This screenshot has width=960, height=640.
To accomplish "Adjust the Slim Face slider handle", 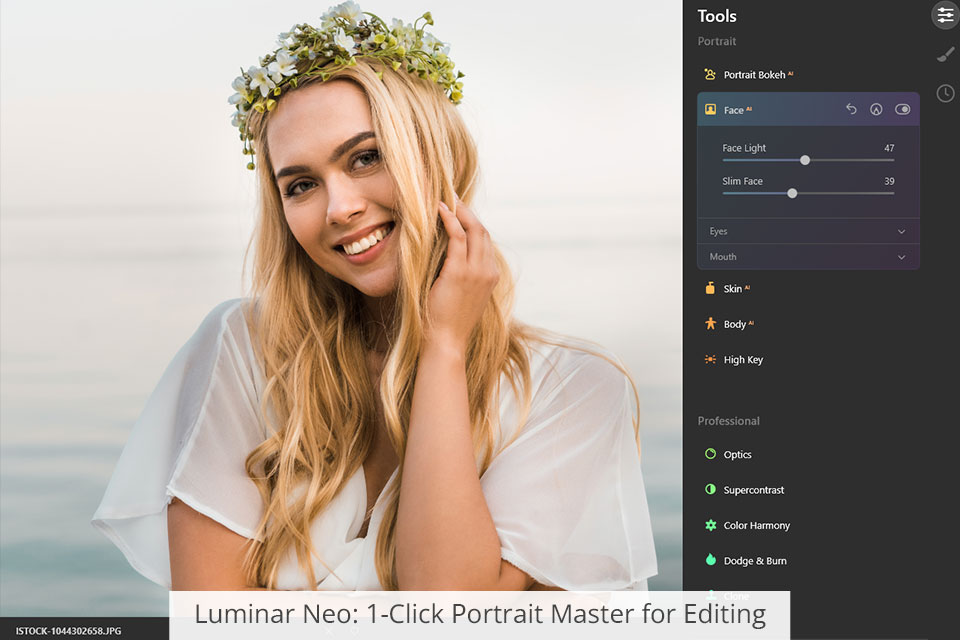I will pyautogui.click(x=792, y=194).
